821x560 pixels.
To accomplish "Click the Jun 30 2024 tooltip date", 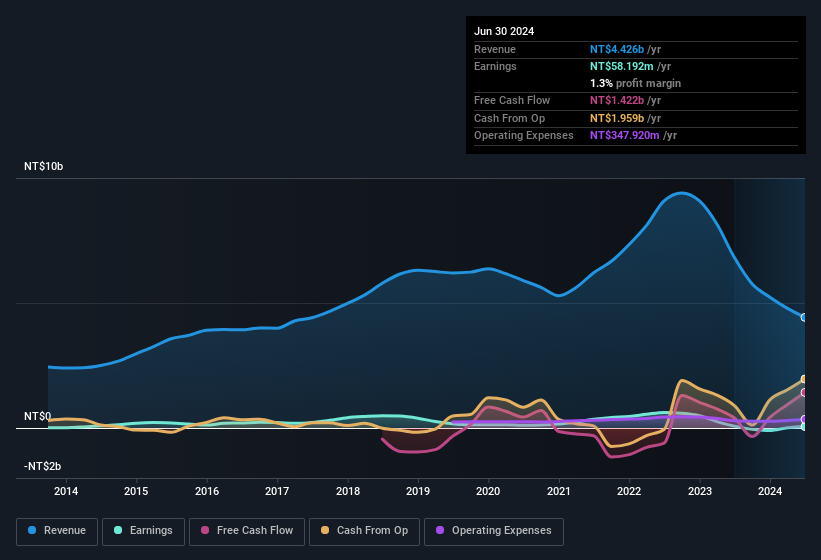I will [504, 31].
